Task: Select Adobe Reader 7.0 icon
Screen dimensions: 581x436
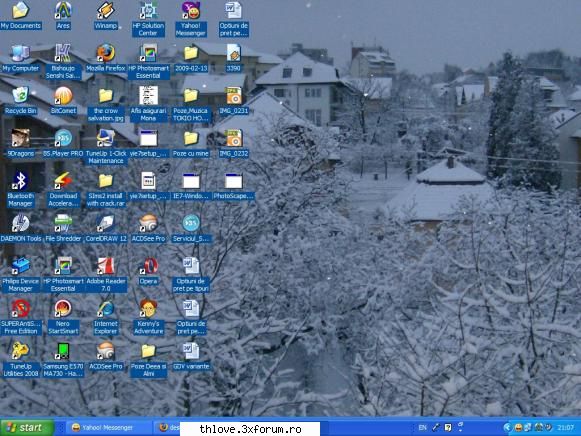Action: point(106,274)
